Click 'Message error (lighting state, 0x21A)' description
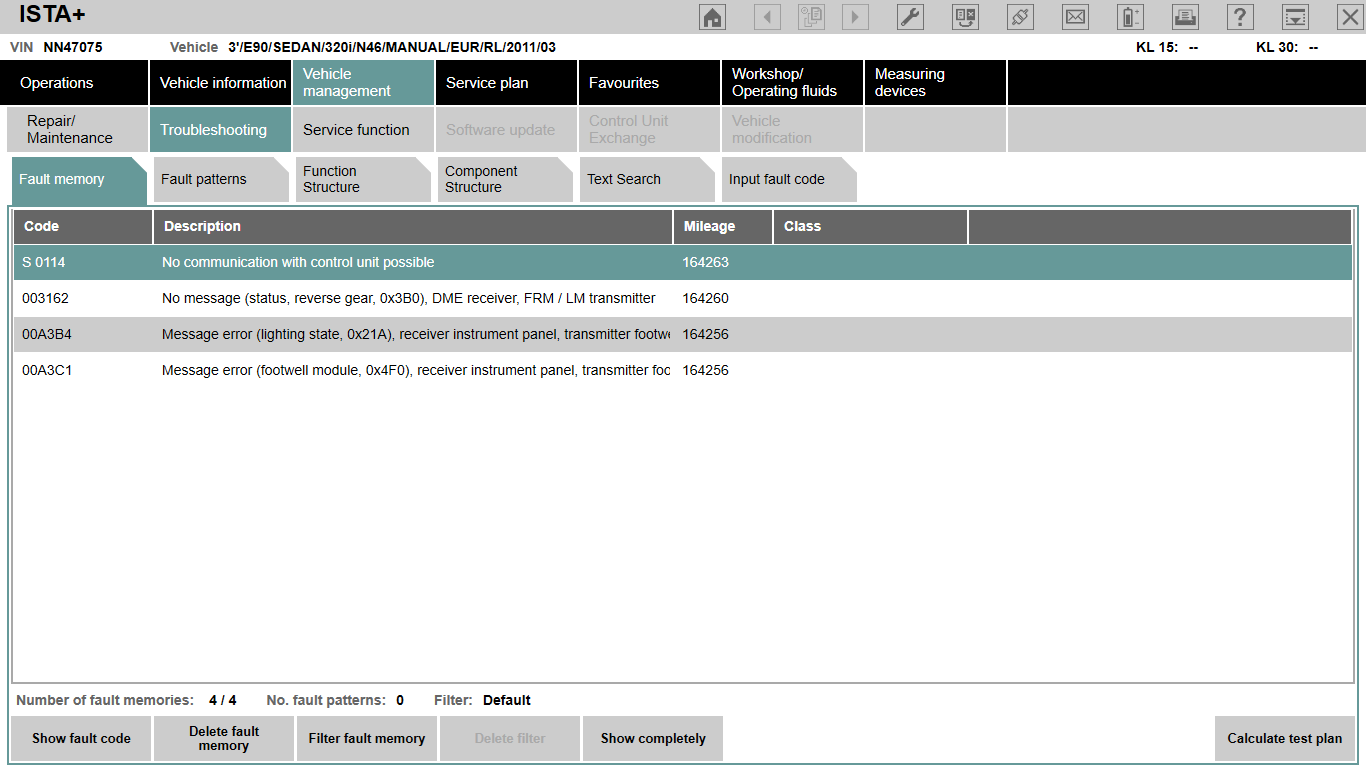The height and width of the screenshot is (768, 1366). pyautogui.click(x=416, y=334)
